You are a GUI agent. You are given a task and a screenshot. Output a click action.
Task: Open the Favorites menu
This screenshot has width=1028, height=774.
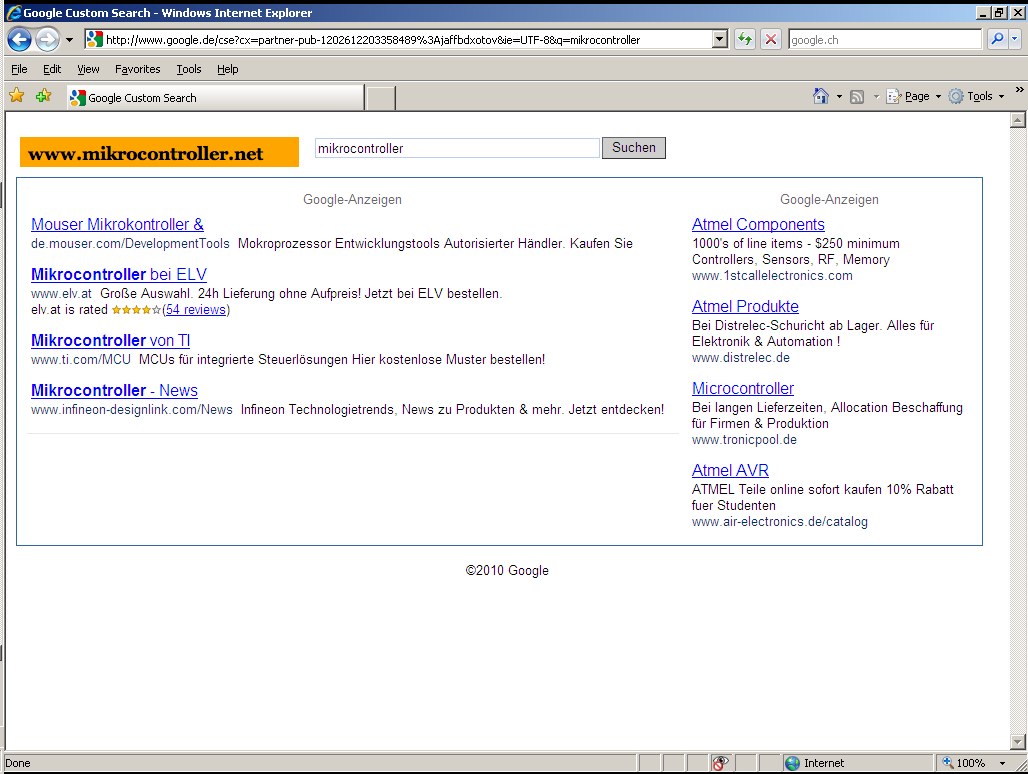click(138, 69)
